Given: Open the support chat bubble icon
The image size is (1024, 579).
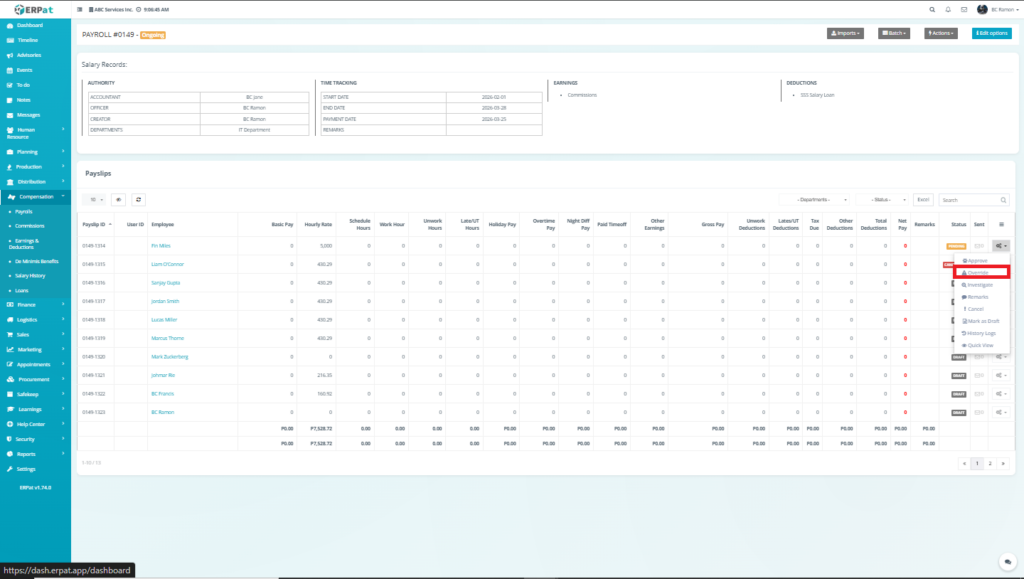Looking at the screenshot, I should pyautogui.click(x=1005, y=561).
